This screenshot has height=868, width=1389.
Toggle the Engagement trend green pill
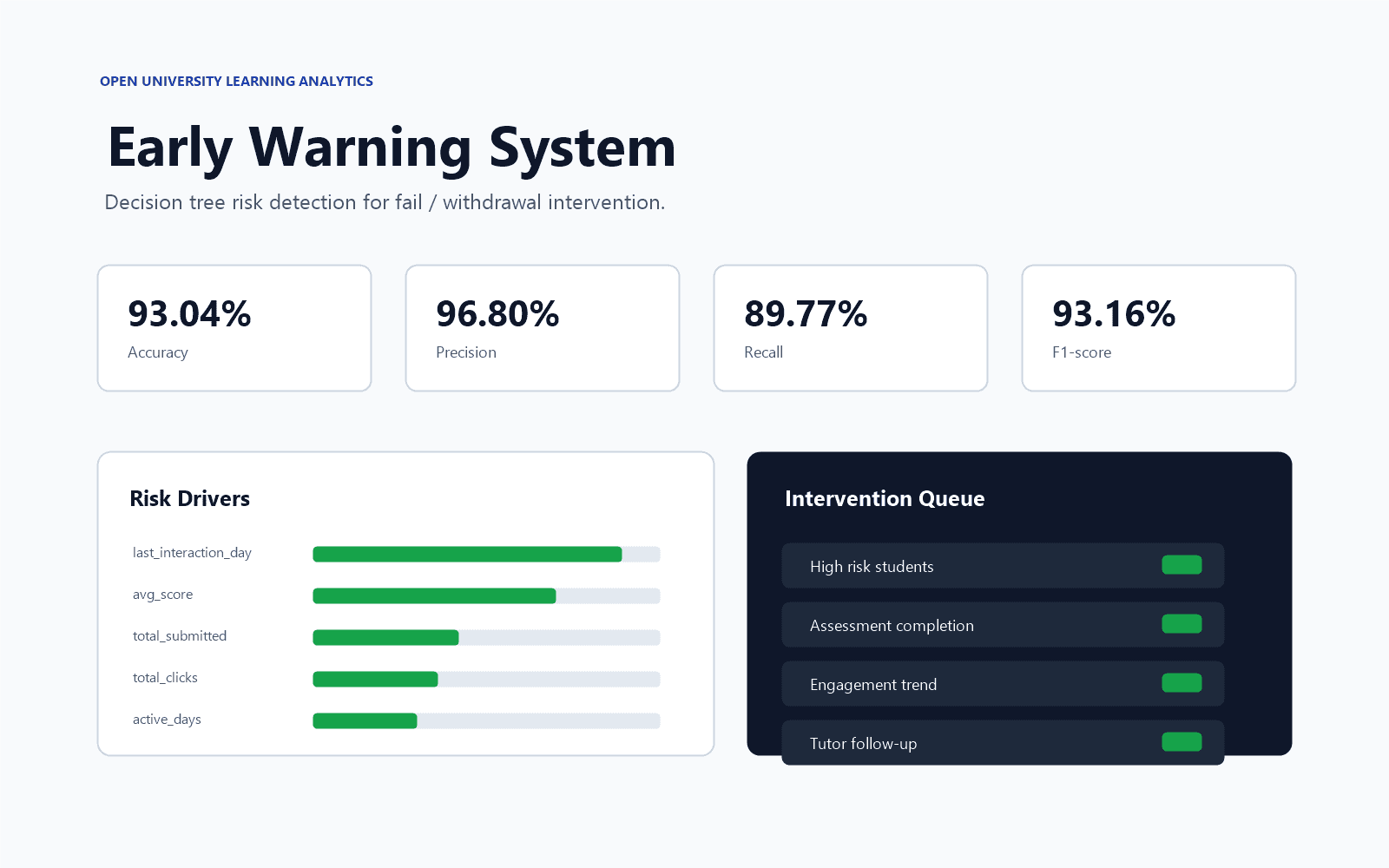1182,683
